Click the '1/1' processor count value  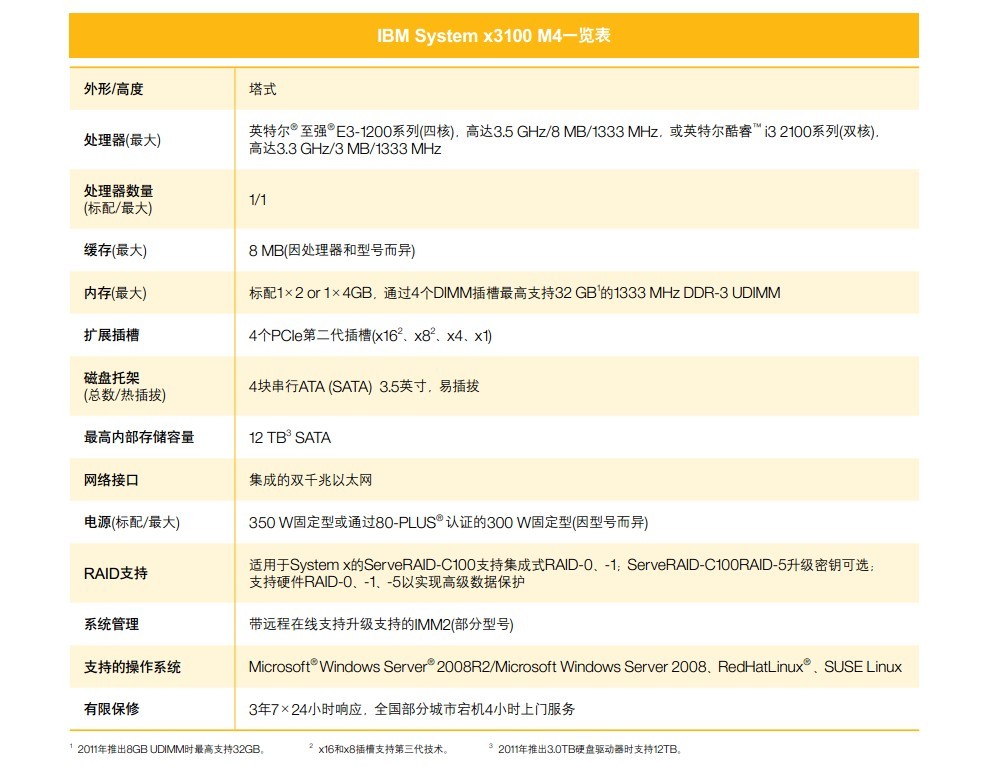coord(257,200)
